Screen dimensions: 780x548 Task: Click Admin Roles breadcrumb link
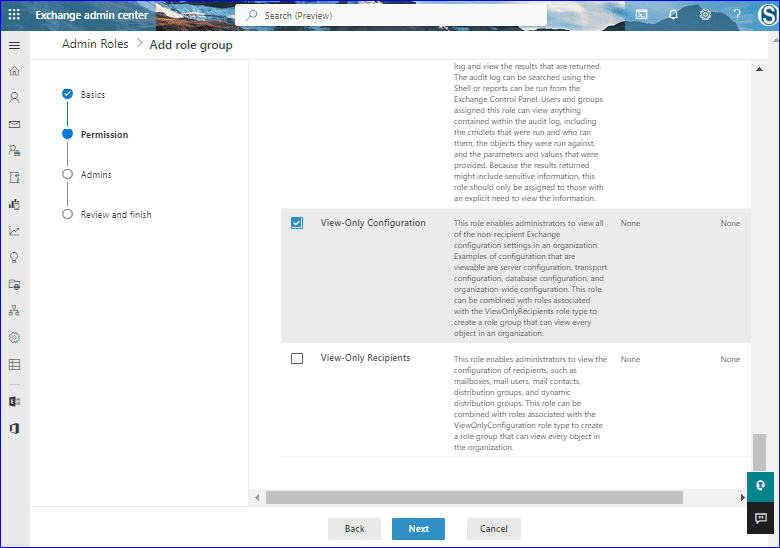point(95,44)
